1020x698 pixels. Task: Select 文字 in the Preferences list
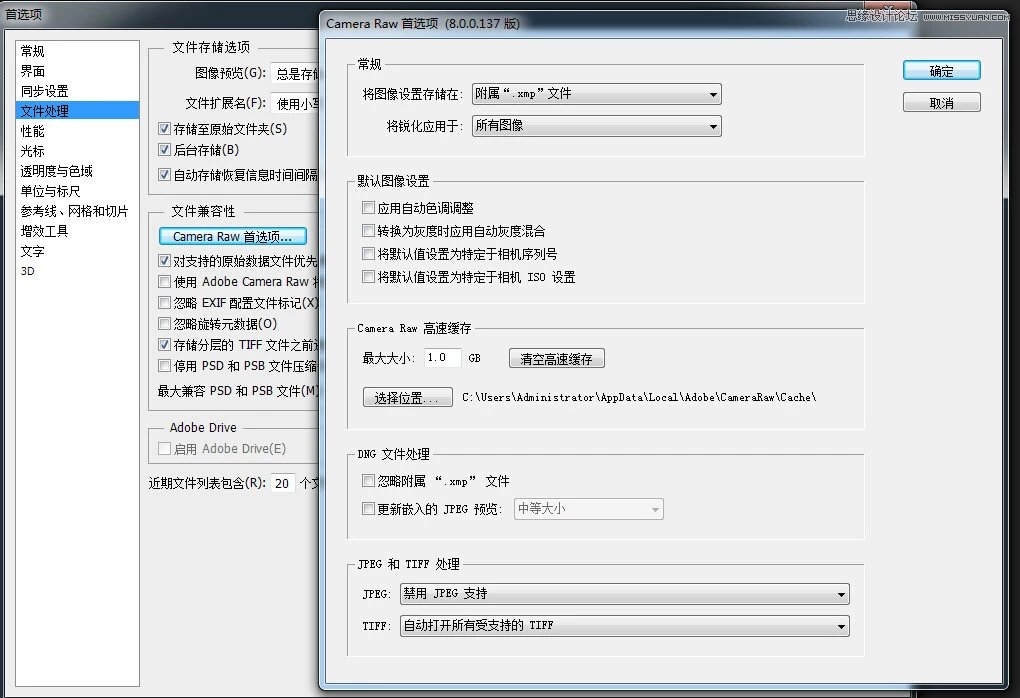[77, 251]
